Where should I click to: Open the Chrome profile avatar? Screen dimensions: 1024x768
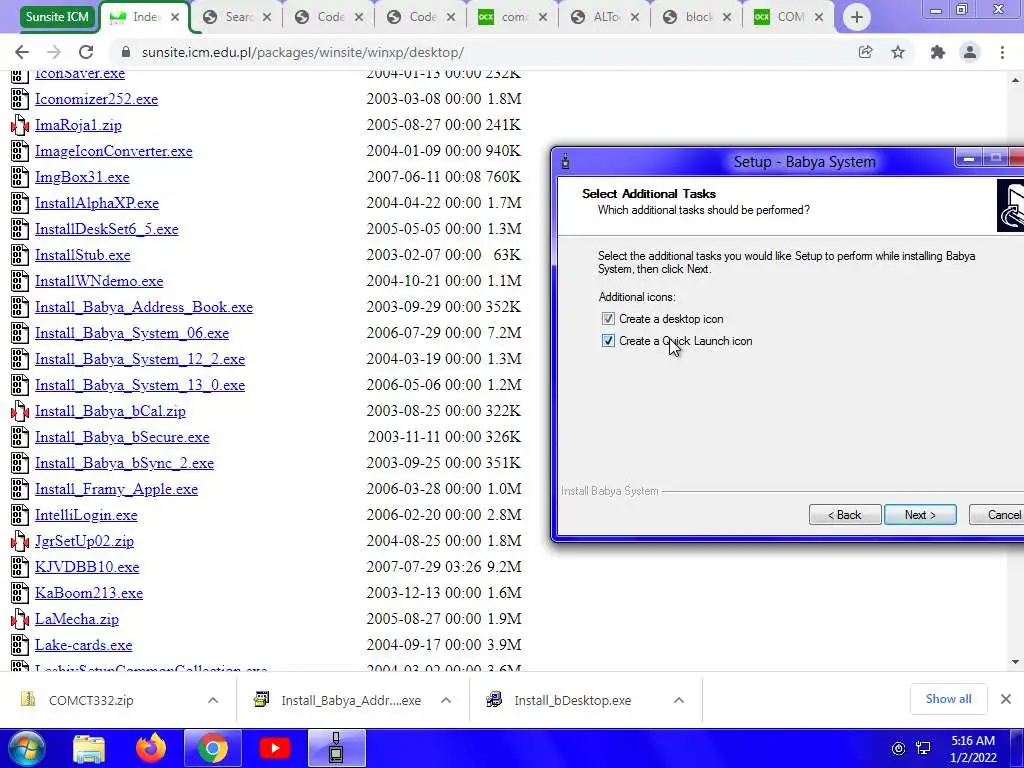point(970,52)
